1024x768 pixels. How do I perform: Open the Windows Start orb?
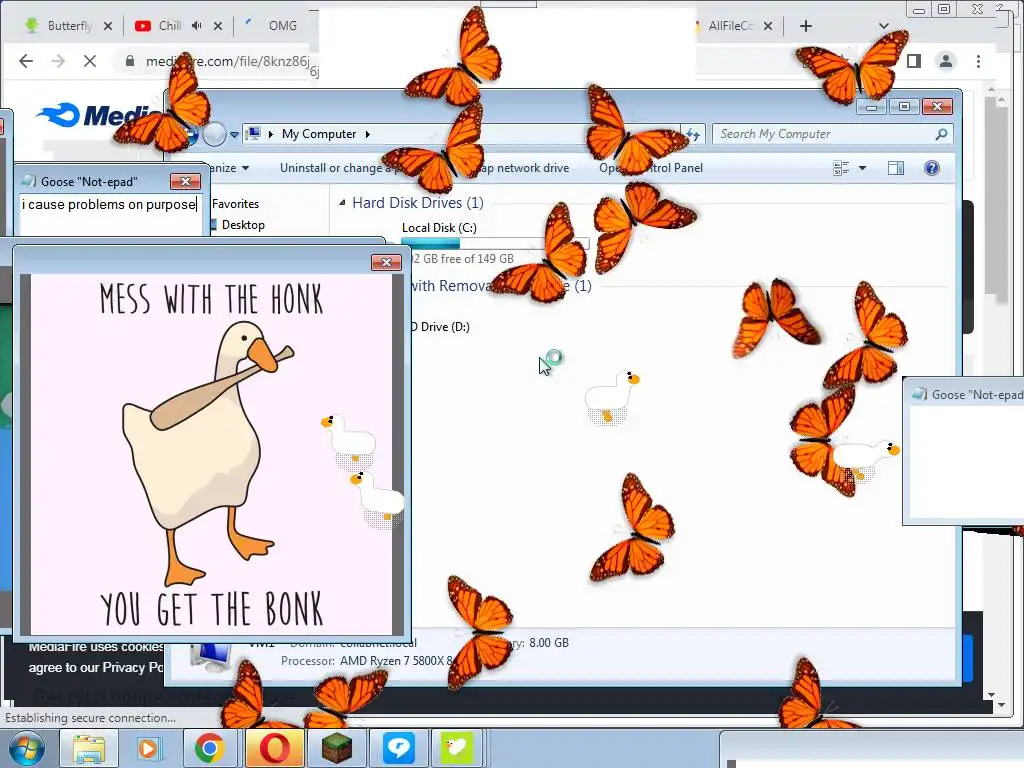(26, 748)
